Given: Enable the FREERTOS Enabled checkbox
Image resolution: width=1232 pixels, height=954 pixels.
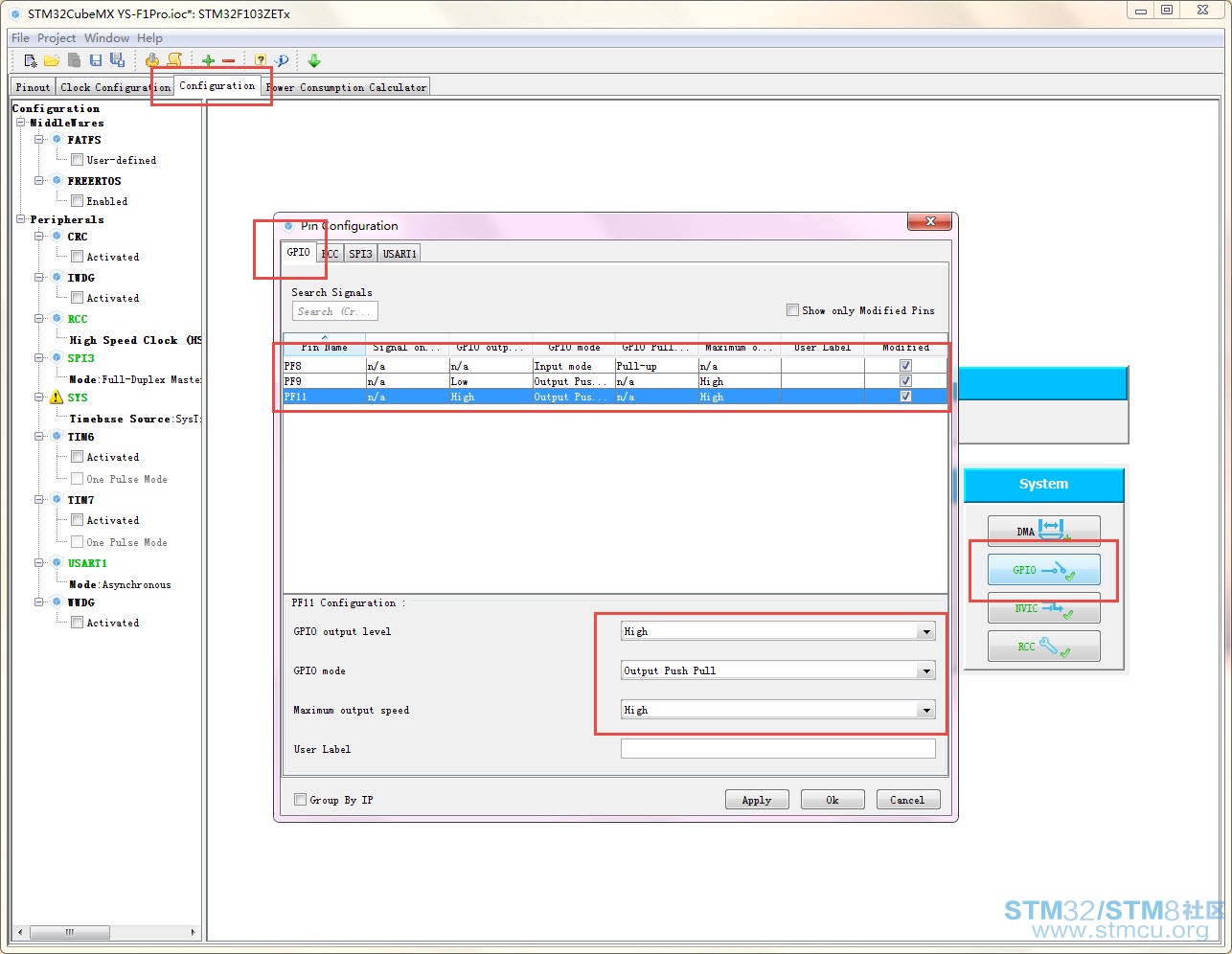Looking at the screenshot, I should click(x=77, y=200).
